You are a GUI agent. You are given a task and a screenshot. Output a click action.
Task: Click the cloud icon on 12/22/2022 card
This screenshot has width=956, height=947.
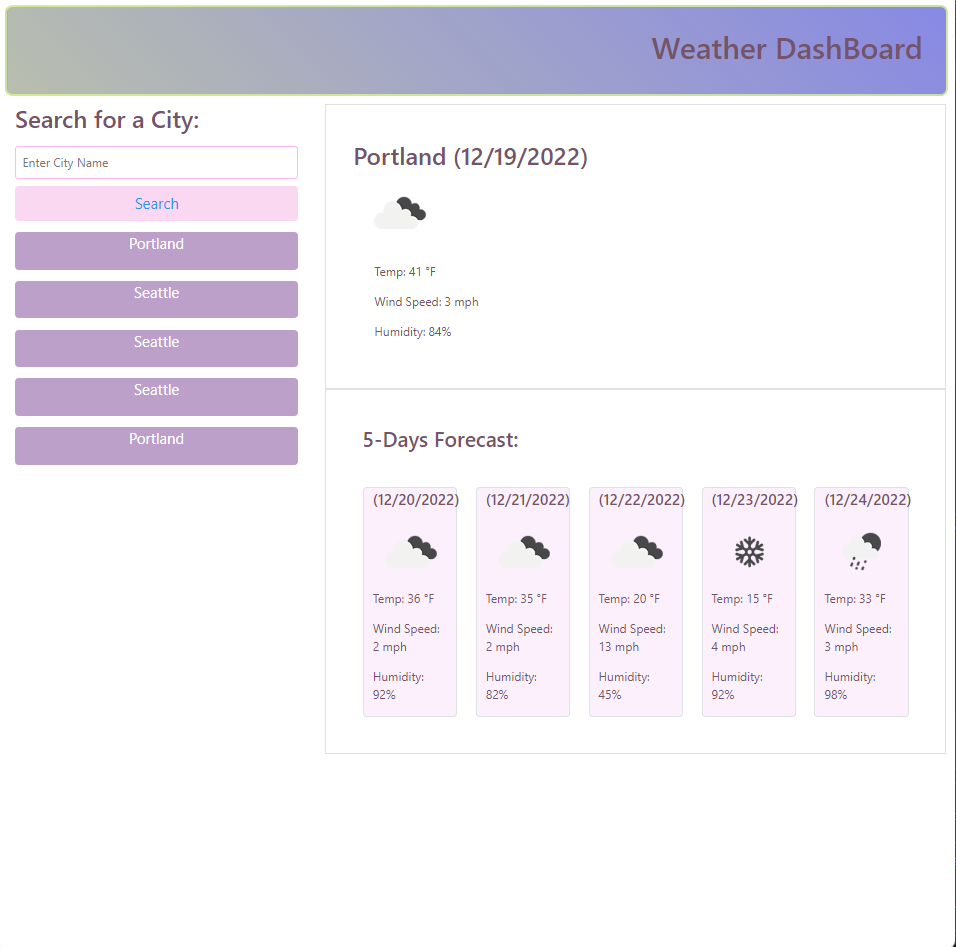637,552
